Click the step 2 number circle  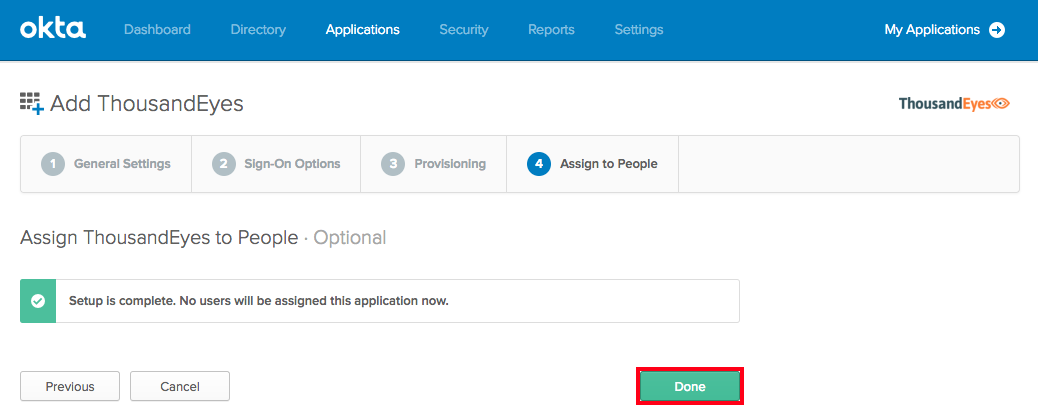pos(224,164)
